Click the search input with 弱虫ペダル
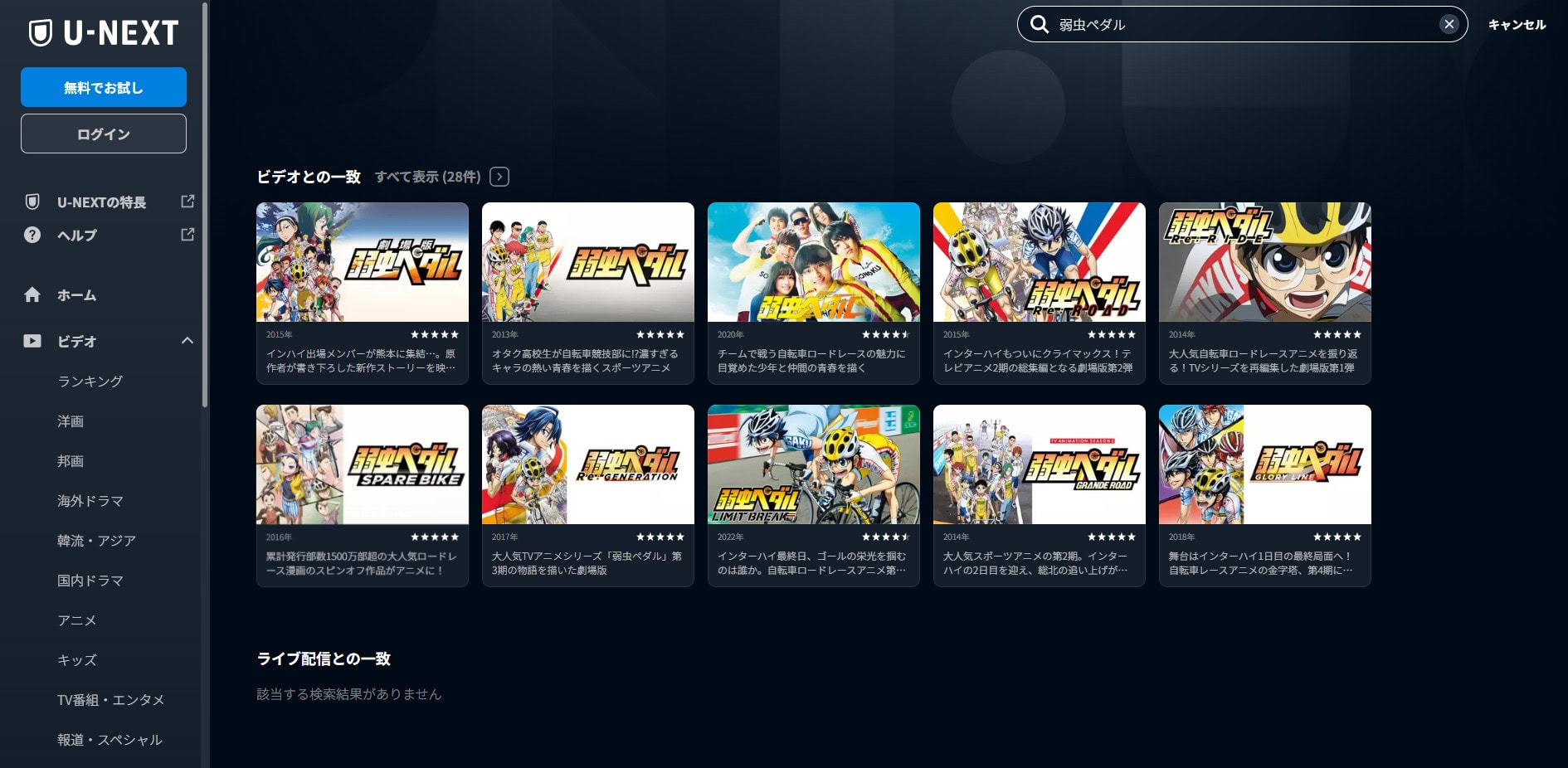The image size is (1568, 768). [1242, 25]
